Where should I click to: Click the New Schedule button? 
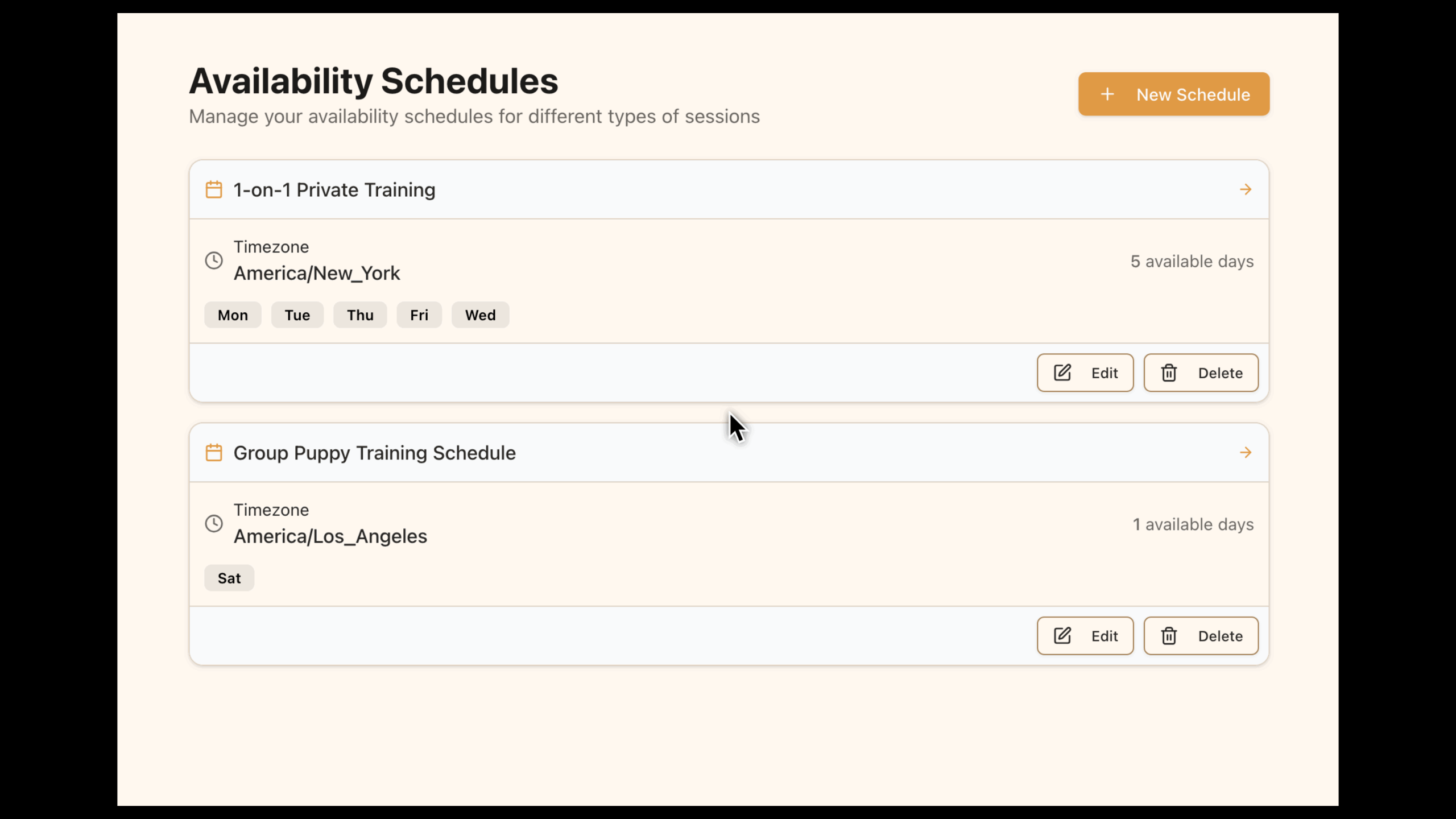pyautogui.click(x=1173, y=93)
